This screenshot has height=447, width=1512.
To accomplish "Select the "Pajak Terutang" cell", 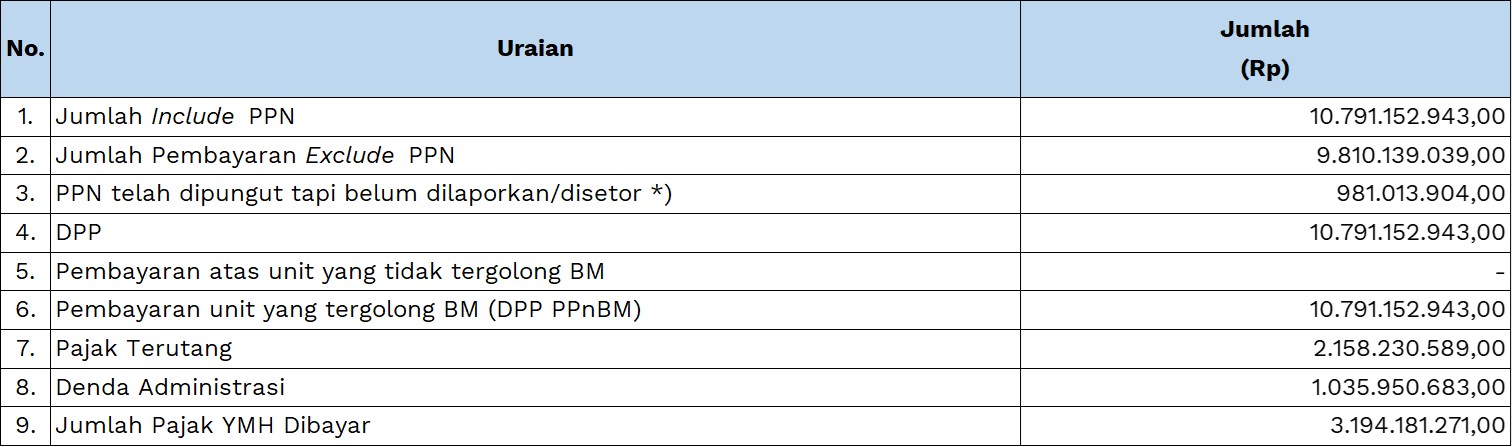I will [x=144, y=349].
